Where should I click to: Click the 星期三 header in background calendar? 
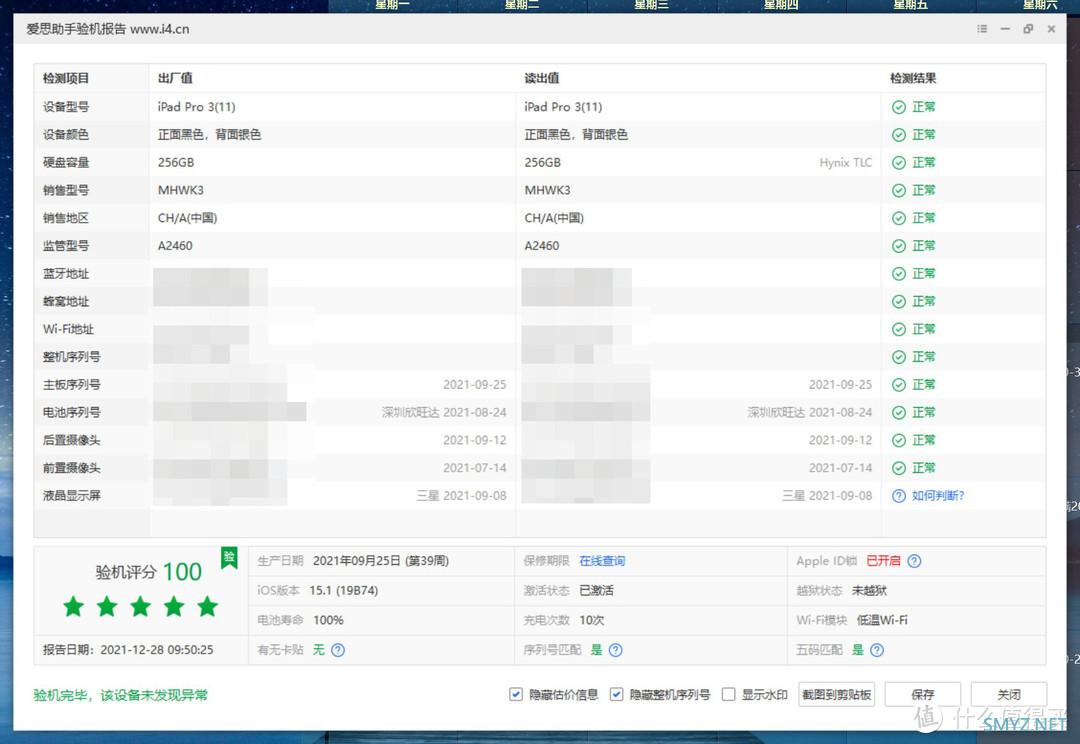point(651,5)
